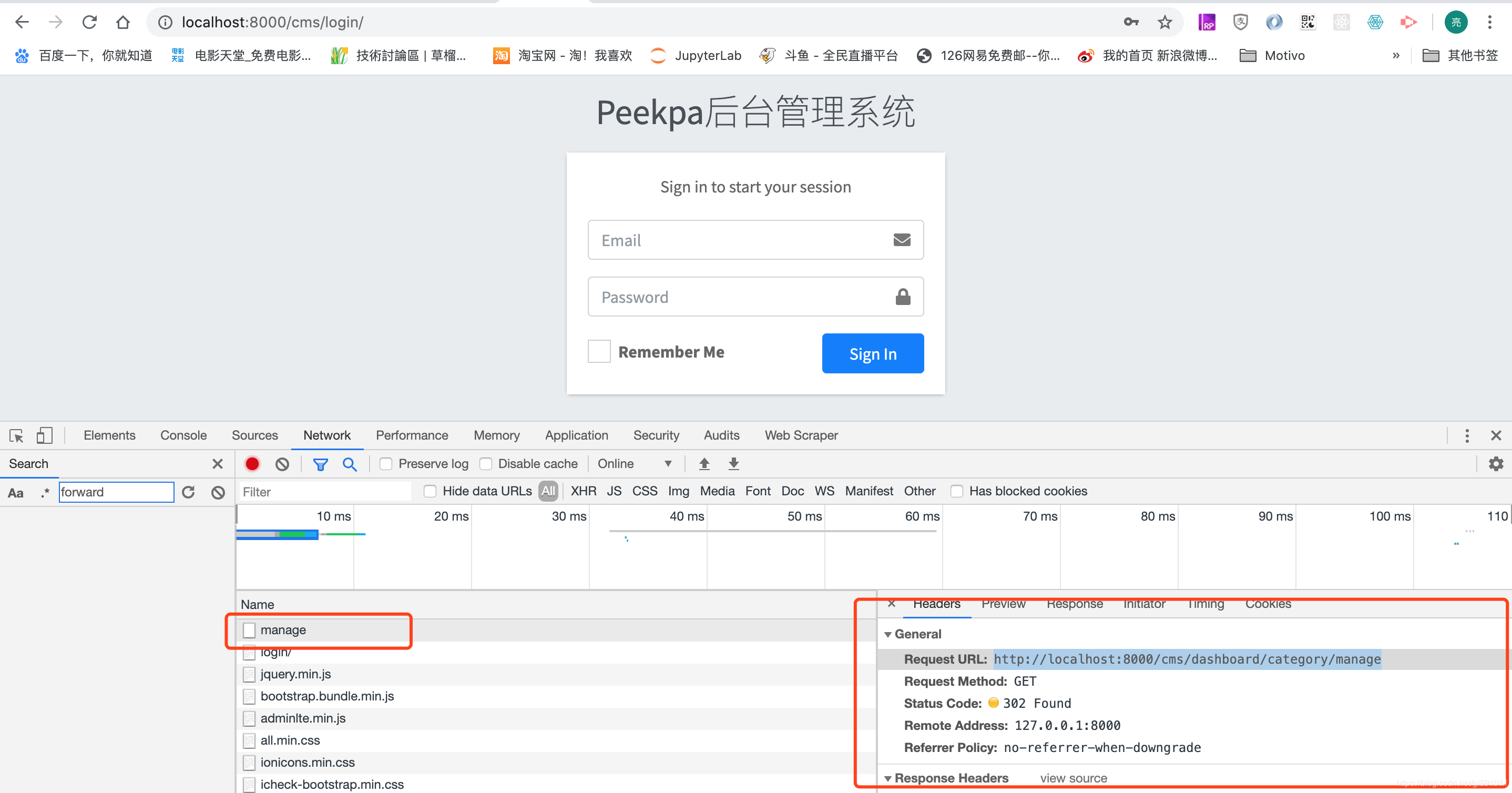Click the export HAR download icon
This screenshot has width=1512, height=793.
[733, 464]
